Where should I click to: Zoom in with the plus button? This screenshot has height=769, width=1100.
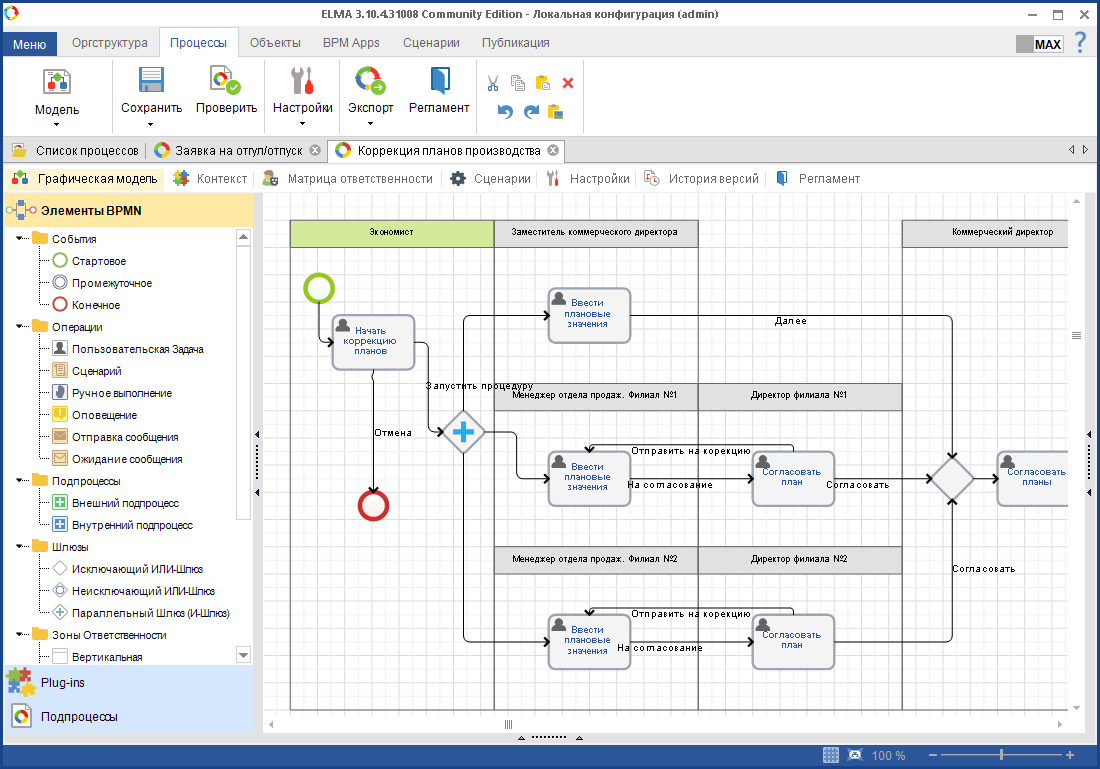(1070, 755)
